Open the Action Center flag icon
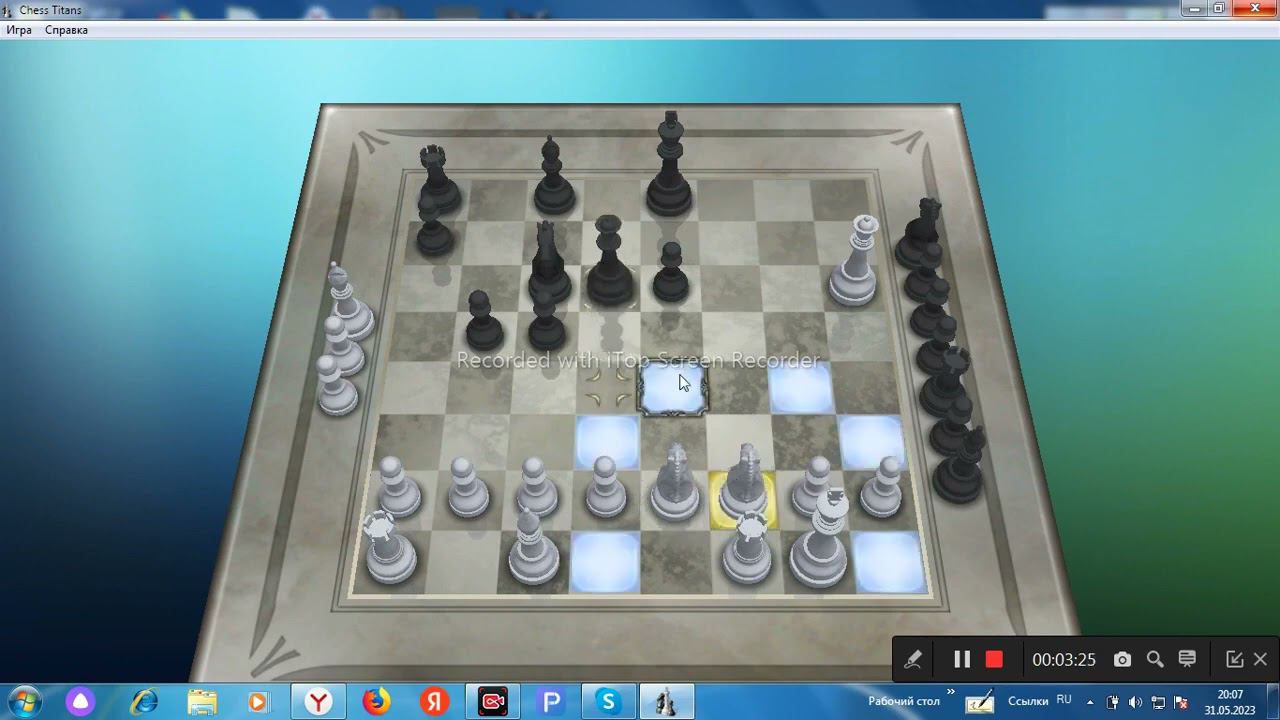This screenshot has height=720, width=1280. pos(1180,702)
